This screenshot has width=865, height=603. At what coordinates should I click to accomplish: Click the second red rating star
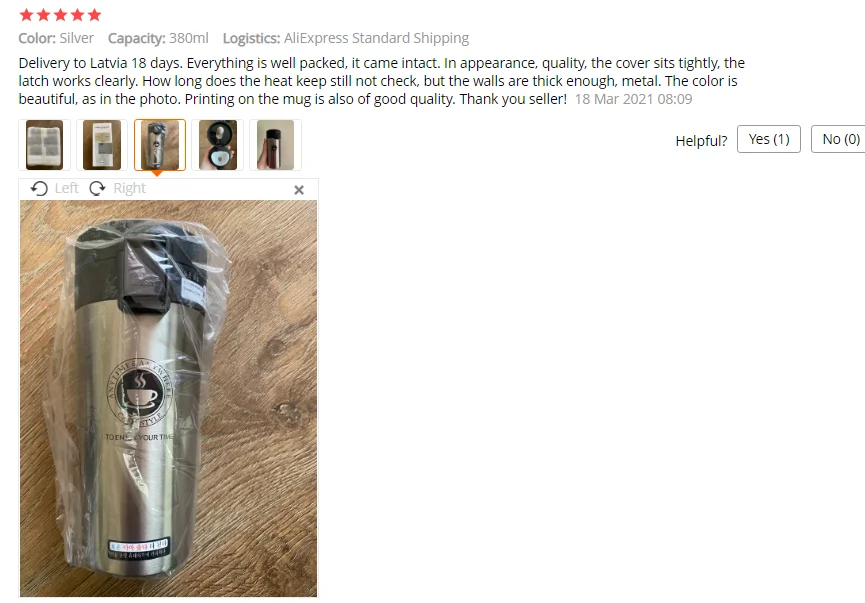(x=43, y=15)
